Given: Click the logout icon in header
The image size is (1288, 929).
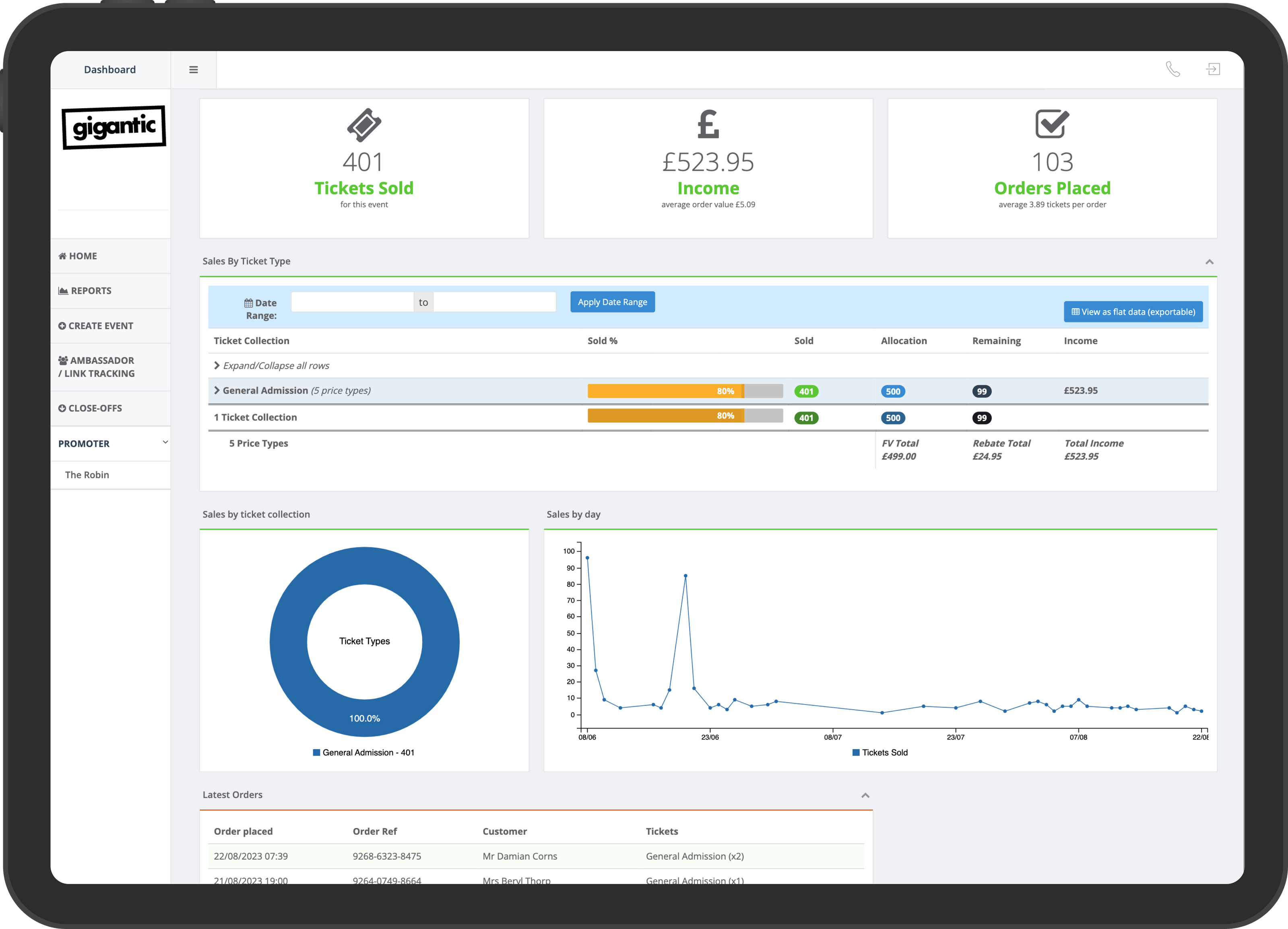Looking at the screenshot, I should pos(1212,69).
